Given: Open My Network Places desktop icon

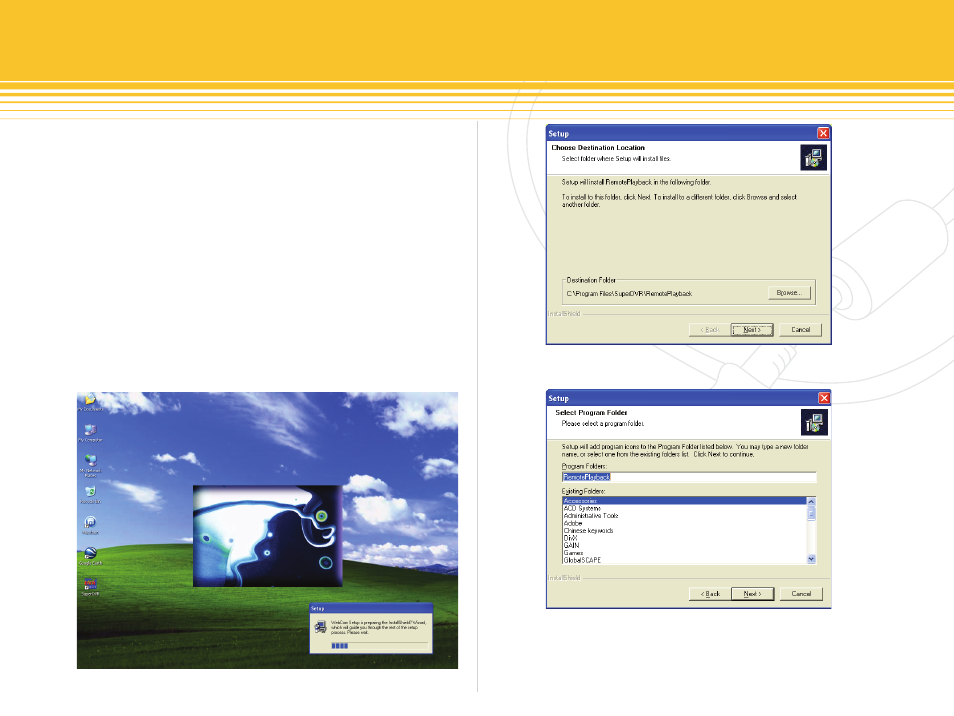Looking at the screenshot, I should [90, 464].
